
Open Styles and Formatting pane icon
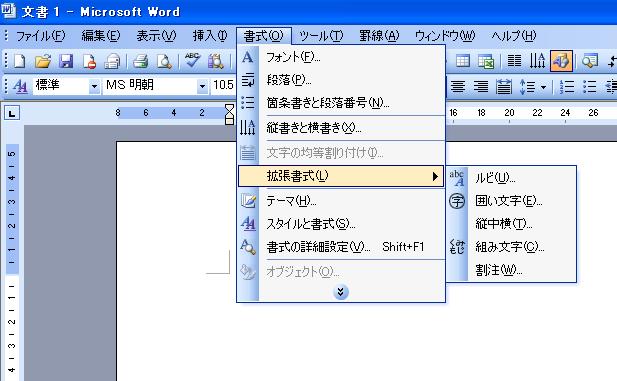20,85
